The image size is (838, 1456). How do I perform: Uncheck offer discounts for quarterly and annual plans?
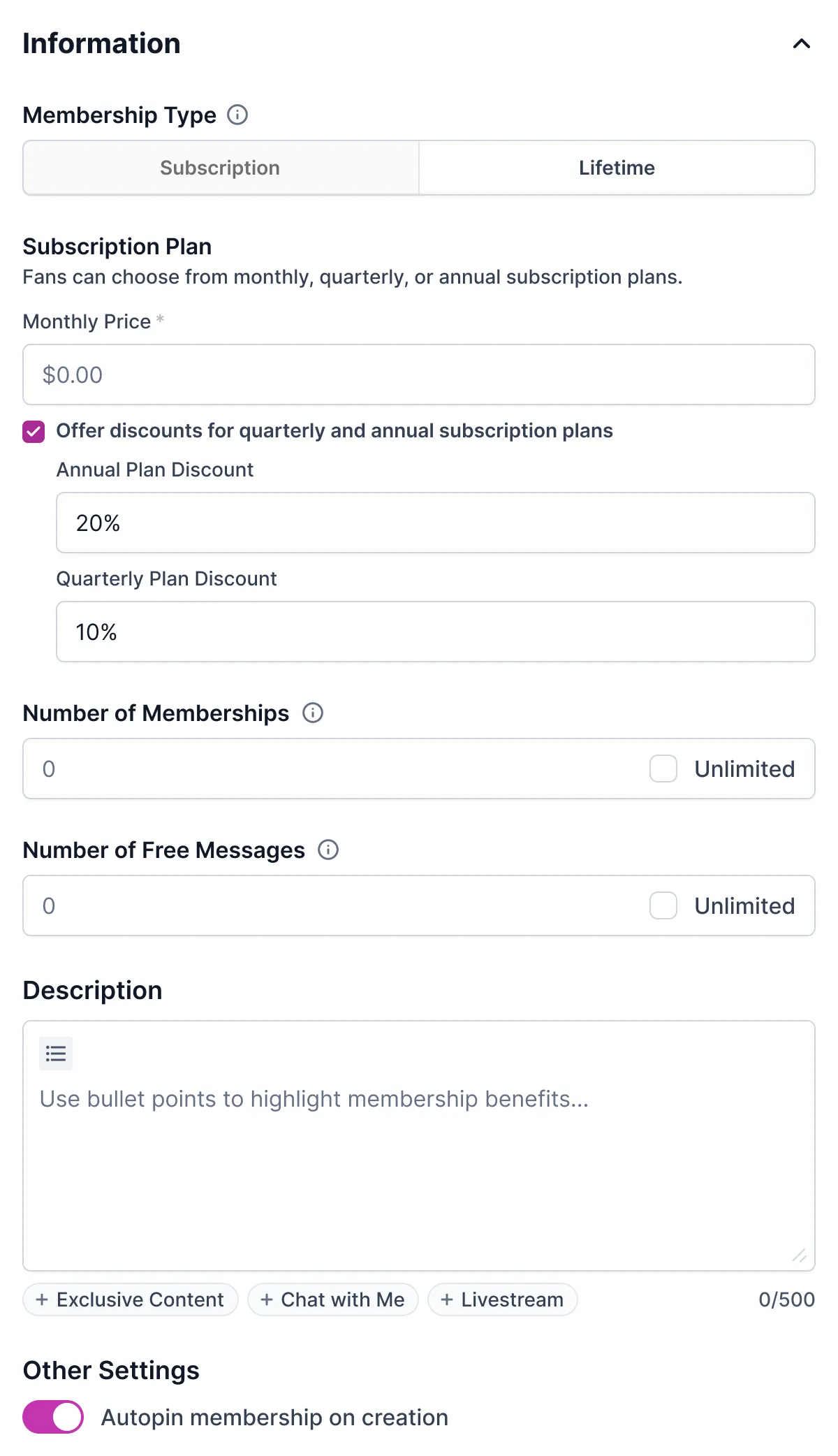click(x=33, y=431)
